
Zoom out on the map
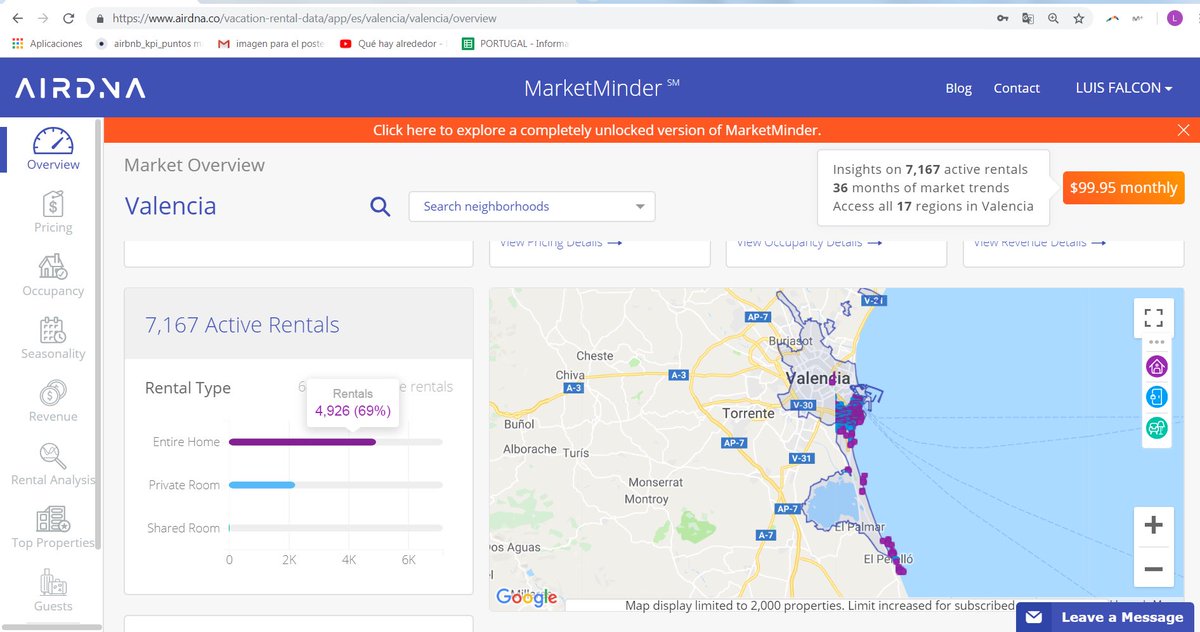coord(1153,569)
